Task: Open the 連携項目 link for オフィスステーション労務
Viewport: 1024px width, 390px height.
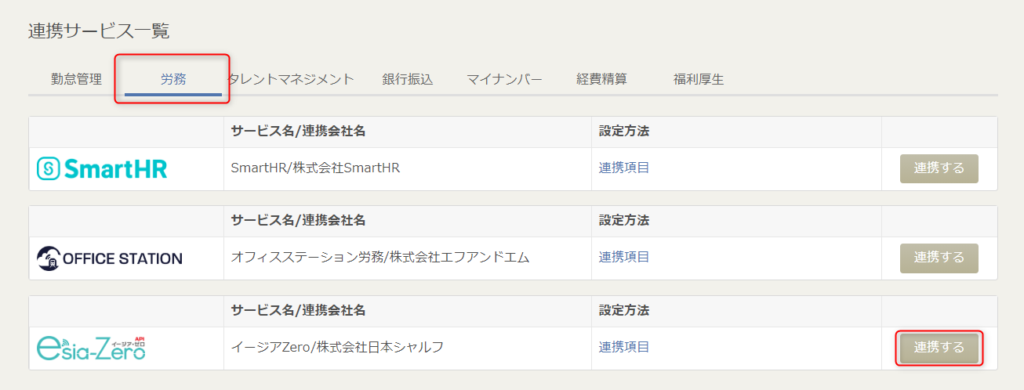Action: [624, 257]
